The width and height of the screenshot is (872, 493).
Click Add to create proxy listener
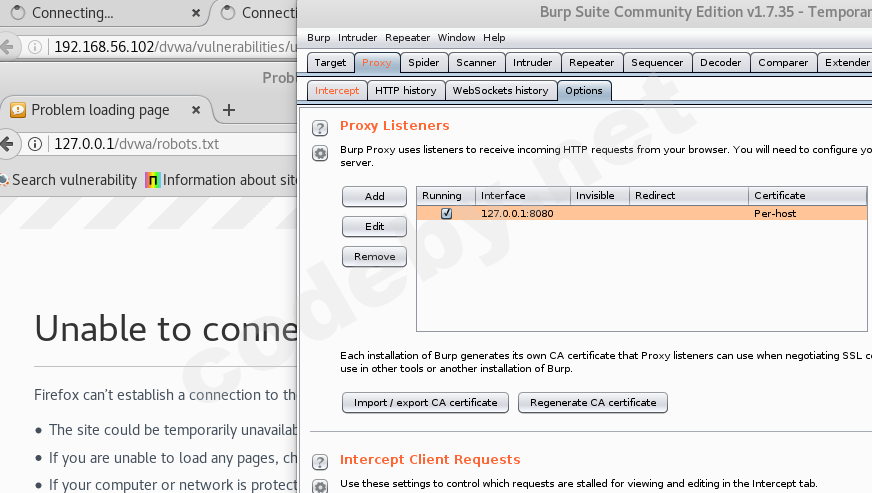374,196
